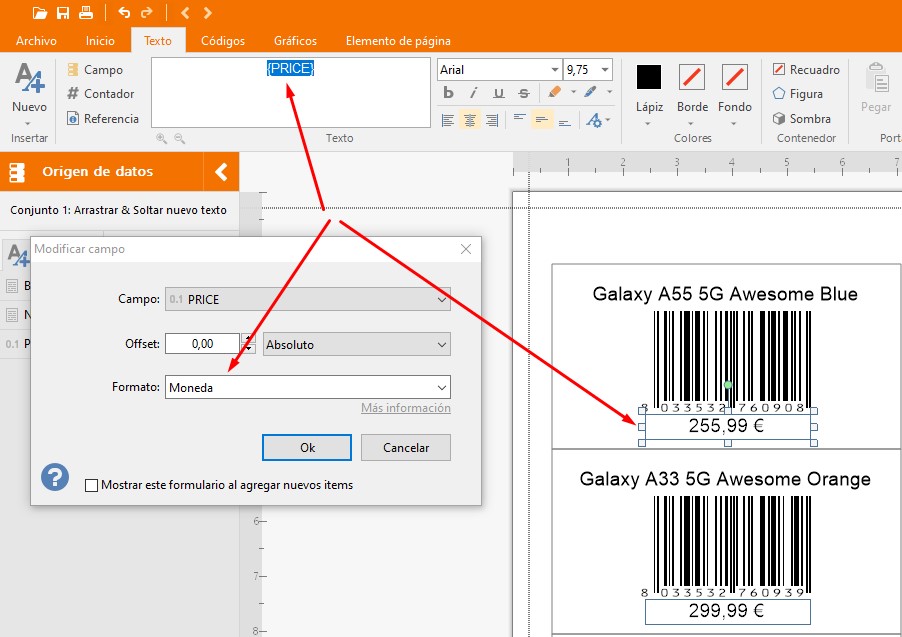The width and height of the screenshot is (902, 637).
Task: Expand the Arial font family dropdown
Action: (x=555, y=70)
